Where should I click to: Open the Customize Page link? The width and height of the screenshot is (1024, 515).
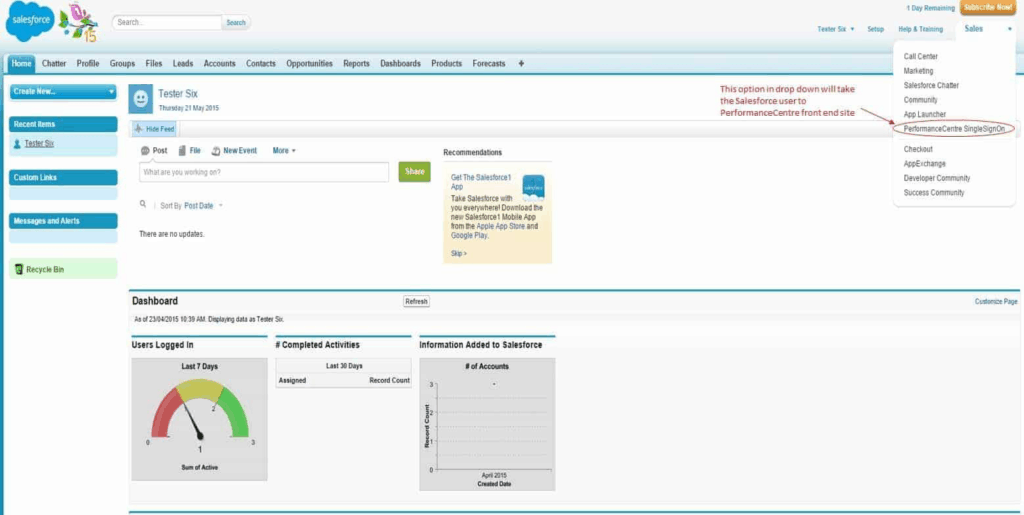(996, 302)
